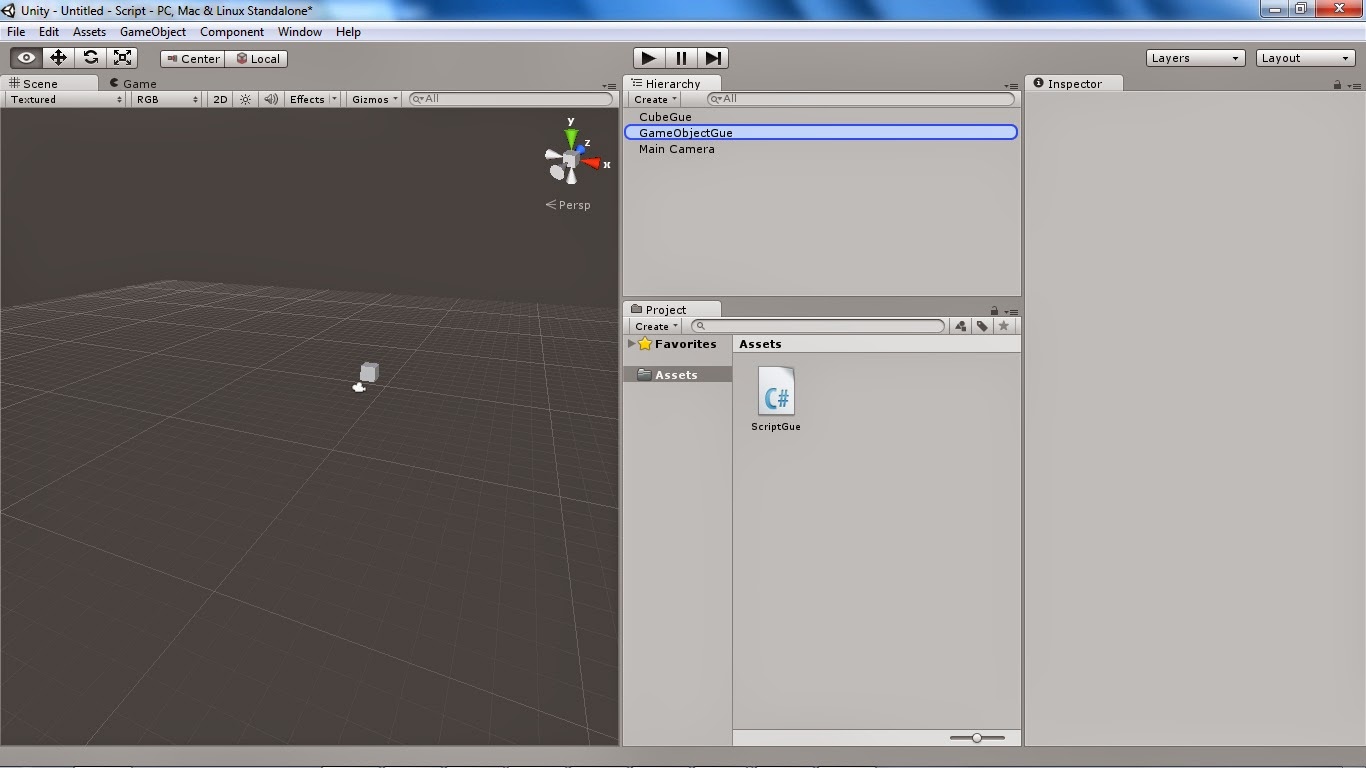This screenshot has height=768, width=1366.
Task: Switch to the Game tab
Action: 133,83
